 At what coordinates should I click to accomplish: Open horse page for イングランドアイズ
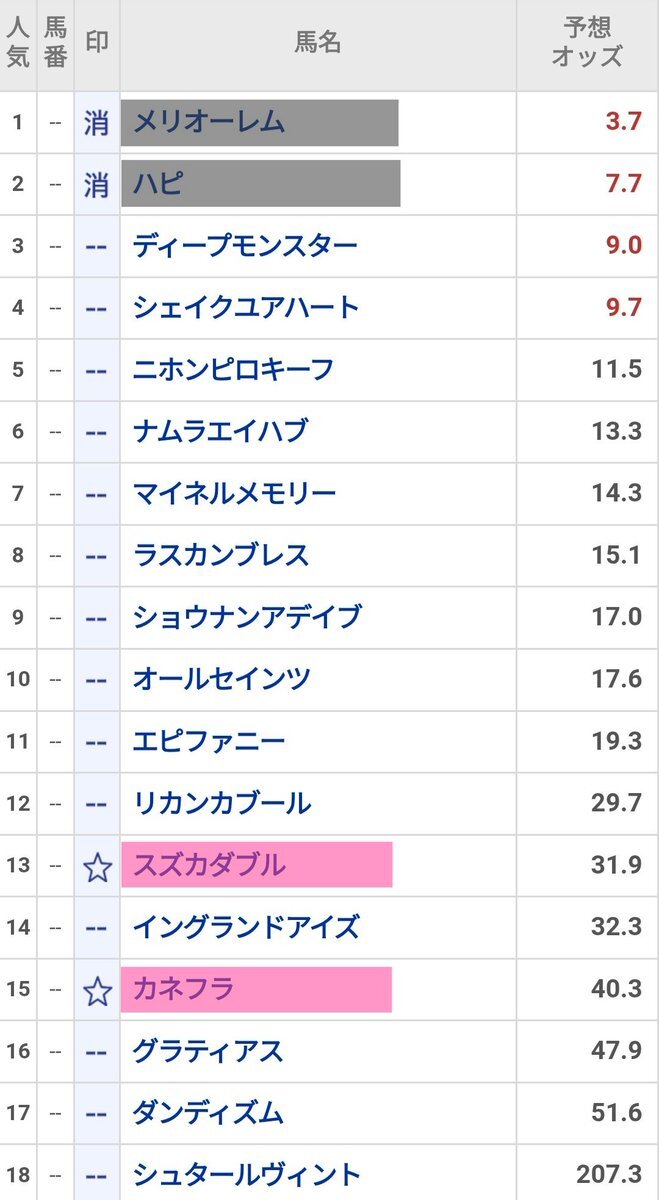tap(245, 927)
